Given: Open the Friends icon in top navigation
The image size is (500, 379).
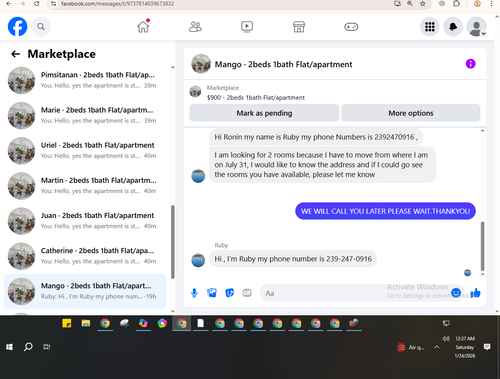Looking at the screenshot, I should (195, 27).
